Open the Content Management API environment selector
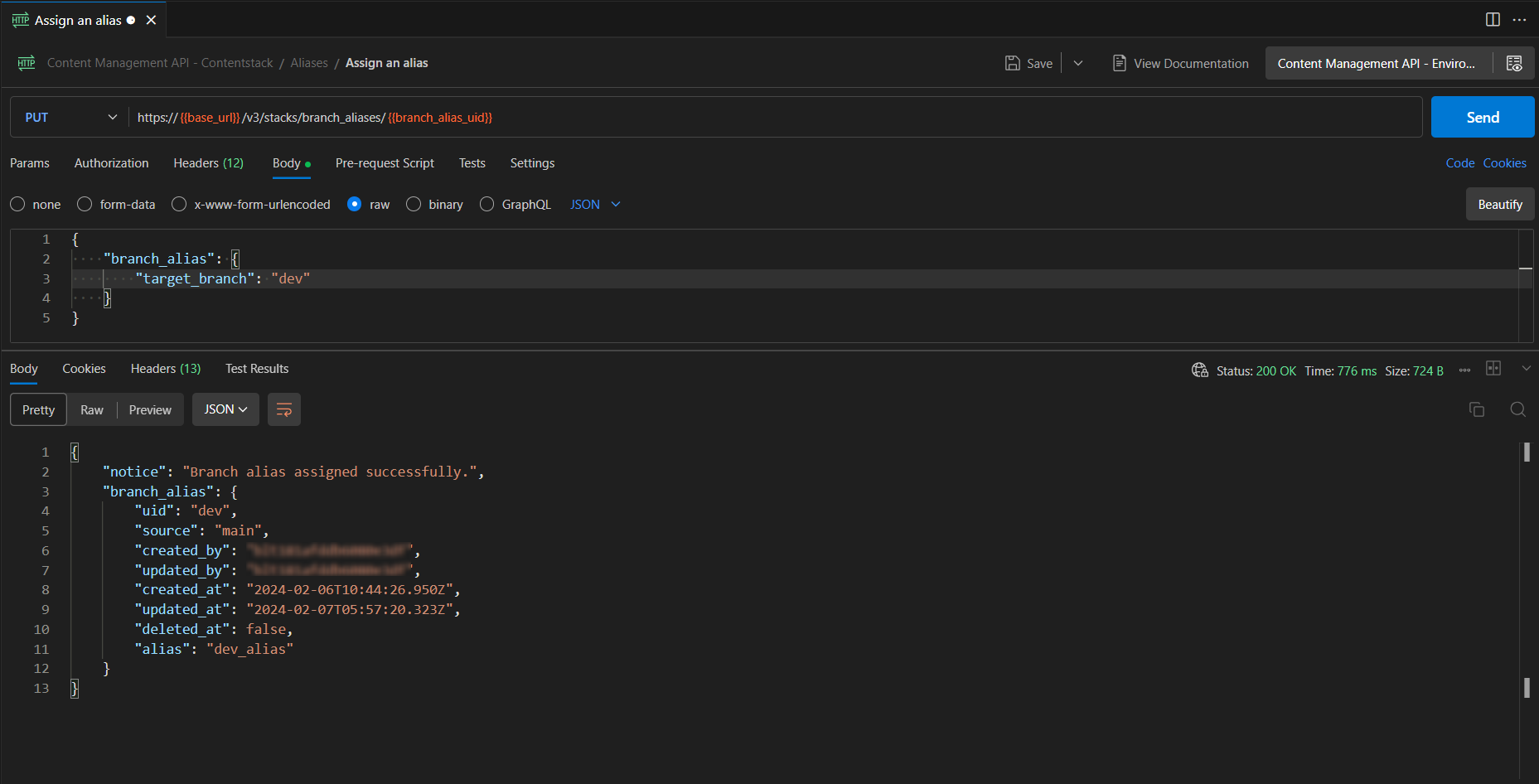 click(1378, 63)
